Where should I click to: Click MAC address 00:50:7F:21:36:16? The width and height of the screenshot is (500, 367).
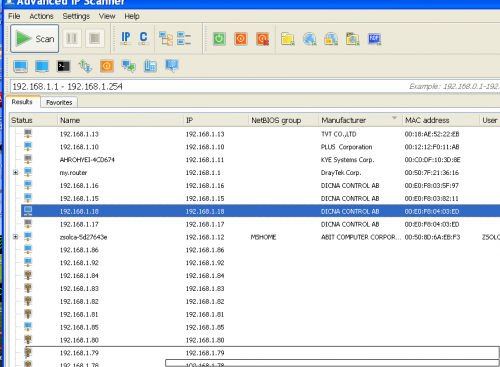pos(432,173)
